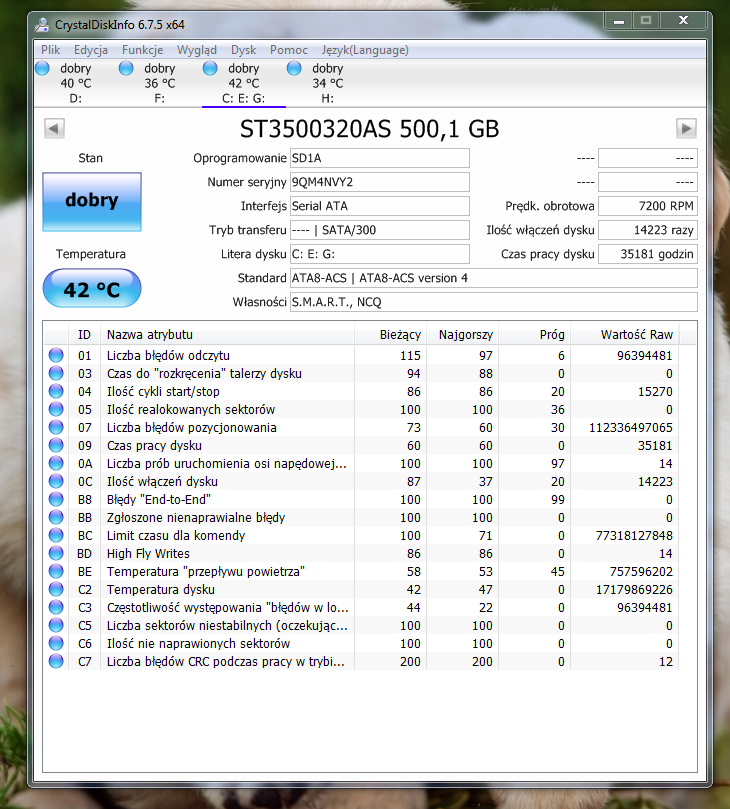Click the Tryb transferu field SATA/300
The height and width of the screenshot is (809, 730).
[x=380, y=230]
